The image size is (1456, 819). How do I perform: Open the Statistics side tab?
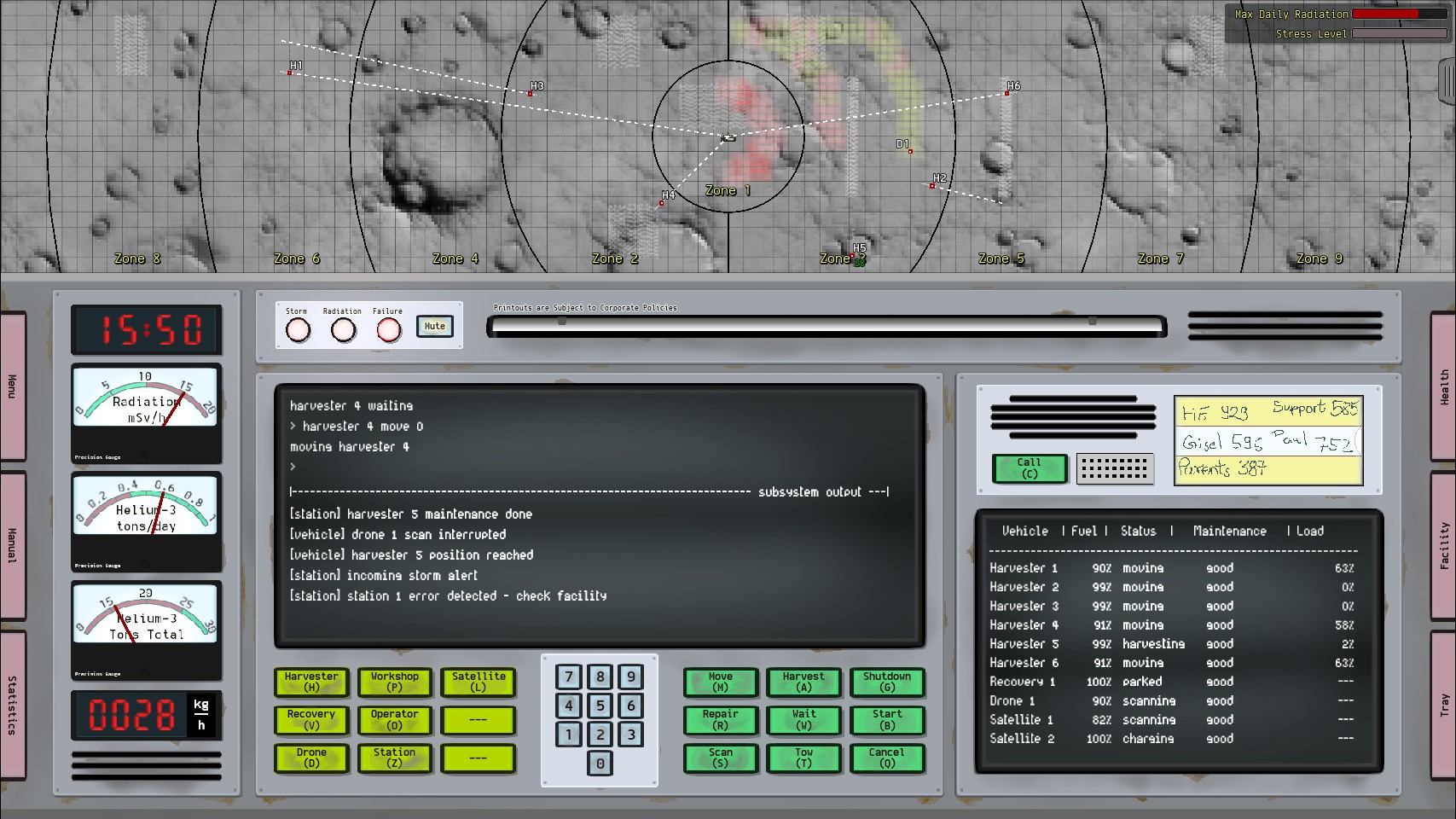coord(13,705)
